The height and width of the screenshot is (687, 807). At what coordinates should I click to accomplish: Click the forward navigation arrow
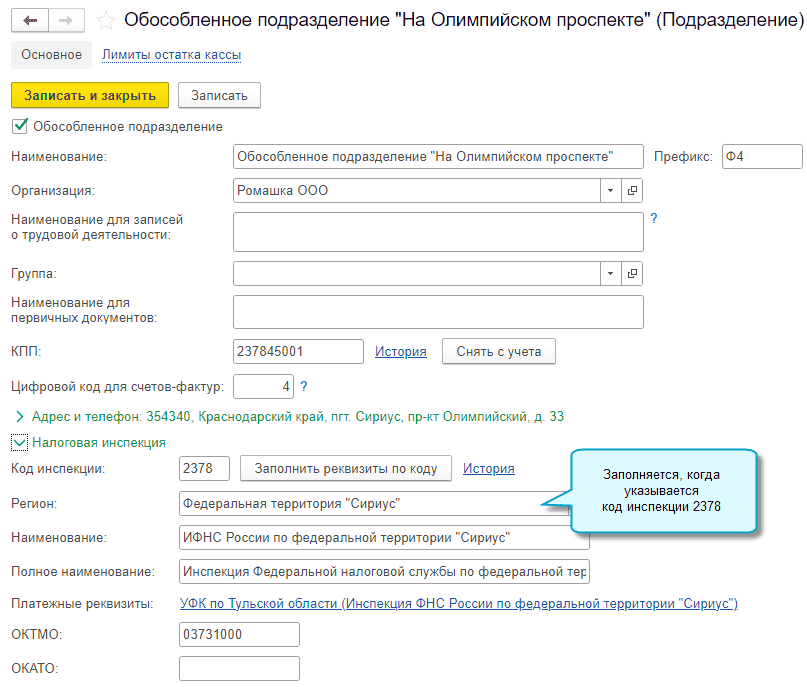66,20
